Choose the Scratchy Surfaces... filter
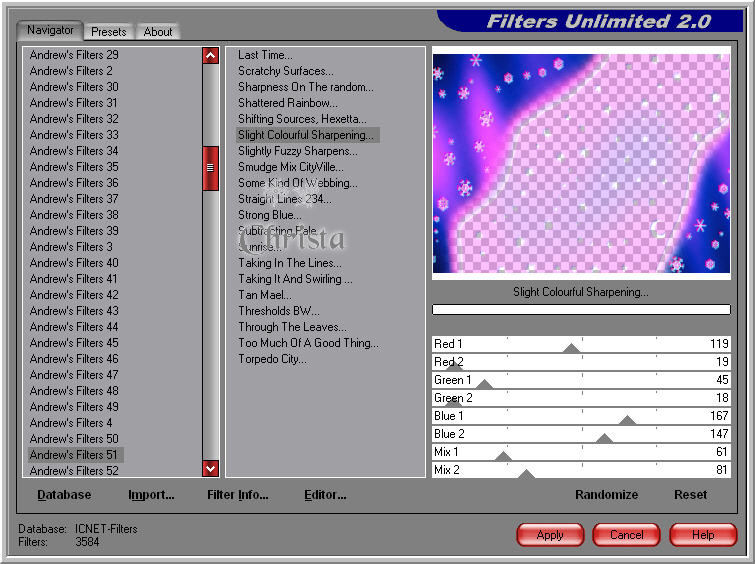Screen dimensions: 755x564 click(x=286, y=71)
